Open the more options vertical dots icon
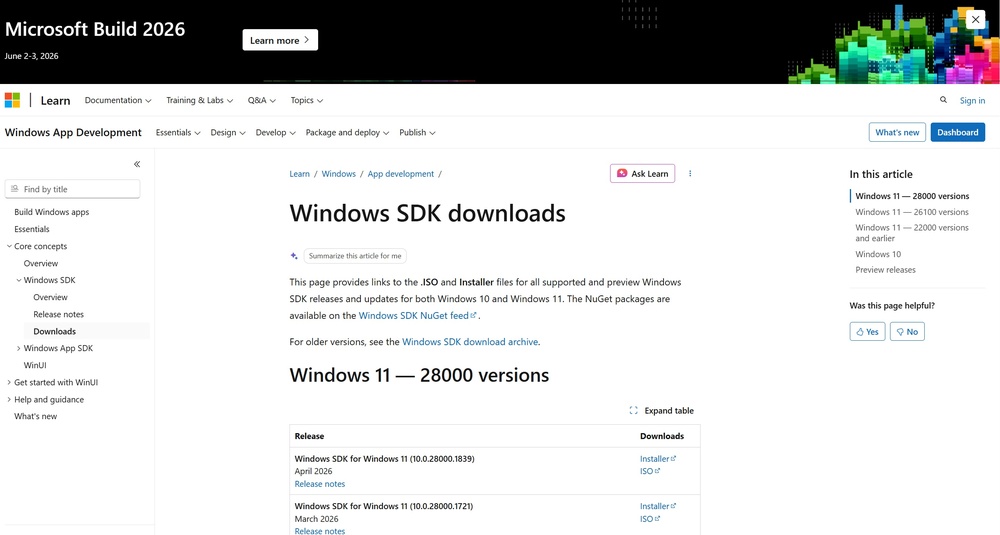This screenshot has height=535, width=1000. [x=689, y=173]
